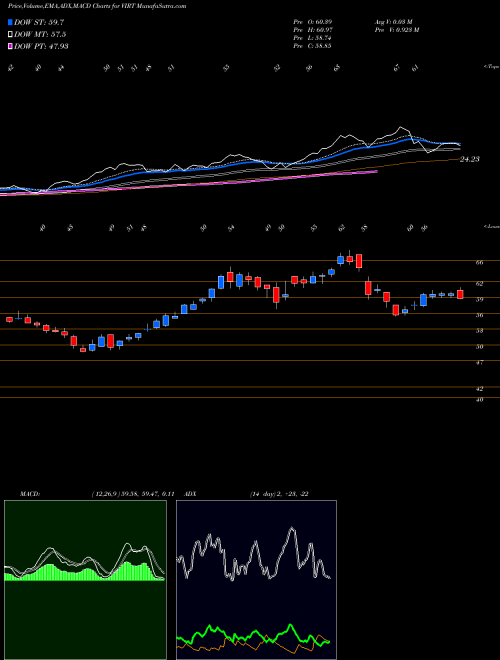The height and width of the screenshot is (660, 500).
Task: Select the 'DOW MT: 57.5' legend text
Action: click(40, 35)
